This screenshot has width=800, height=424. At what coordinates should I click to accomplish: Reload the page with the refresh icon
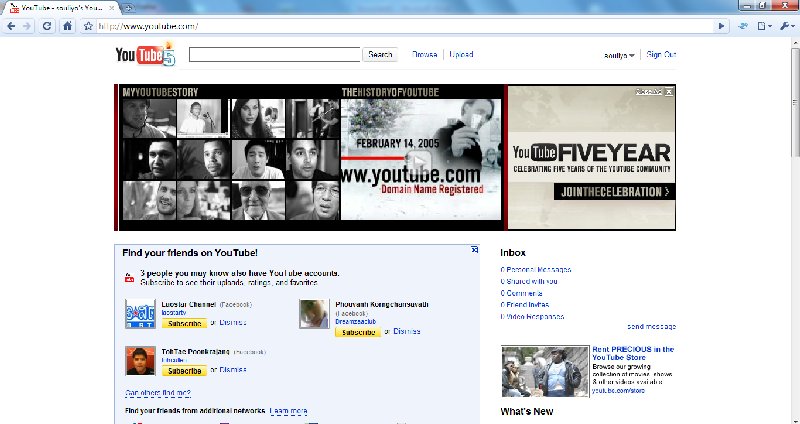(x=46, y=26)
